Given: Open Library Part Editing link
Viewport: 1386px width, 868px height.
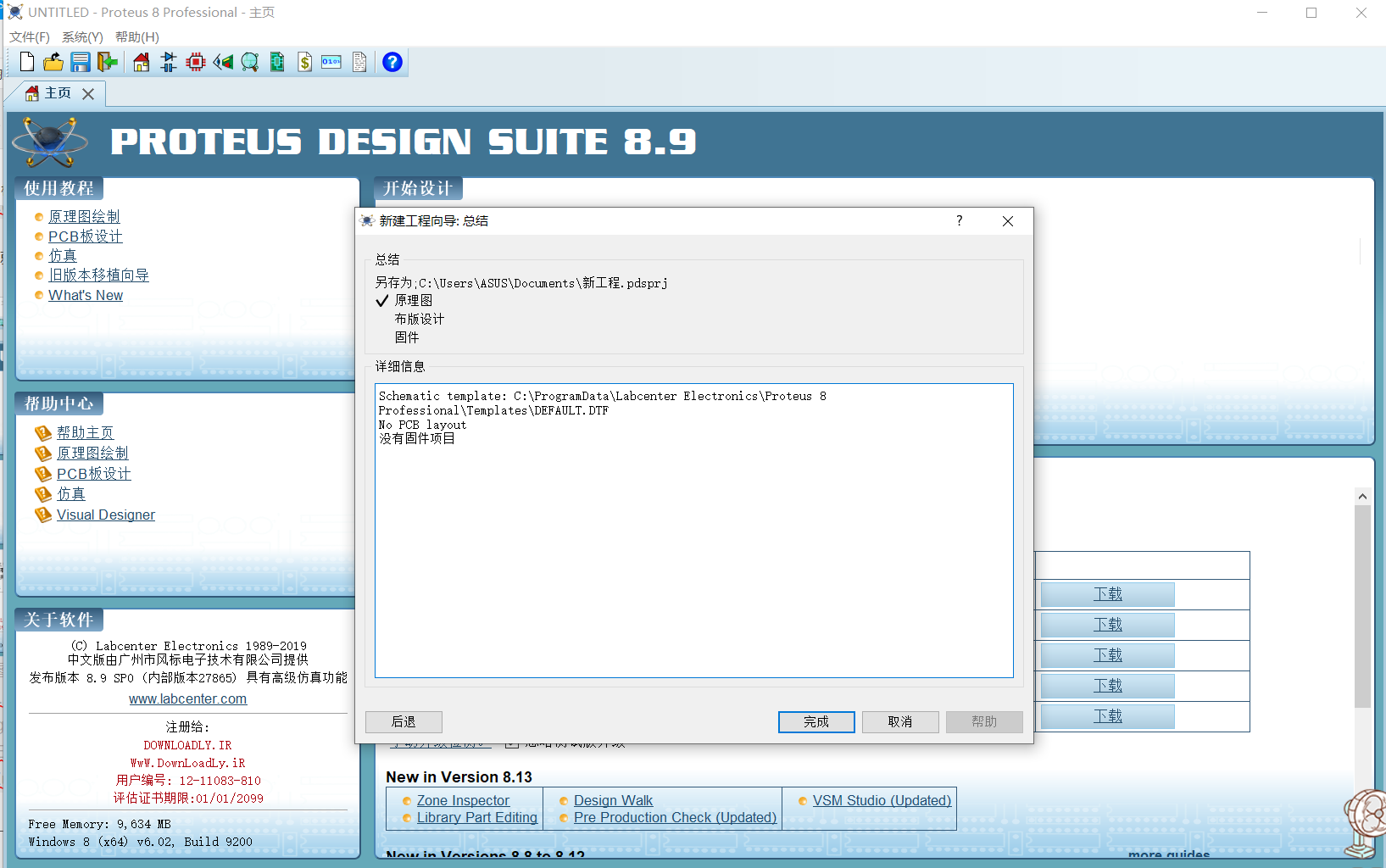Looking at the screenshot, I should 476,817.
